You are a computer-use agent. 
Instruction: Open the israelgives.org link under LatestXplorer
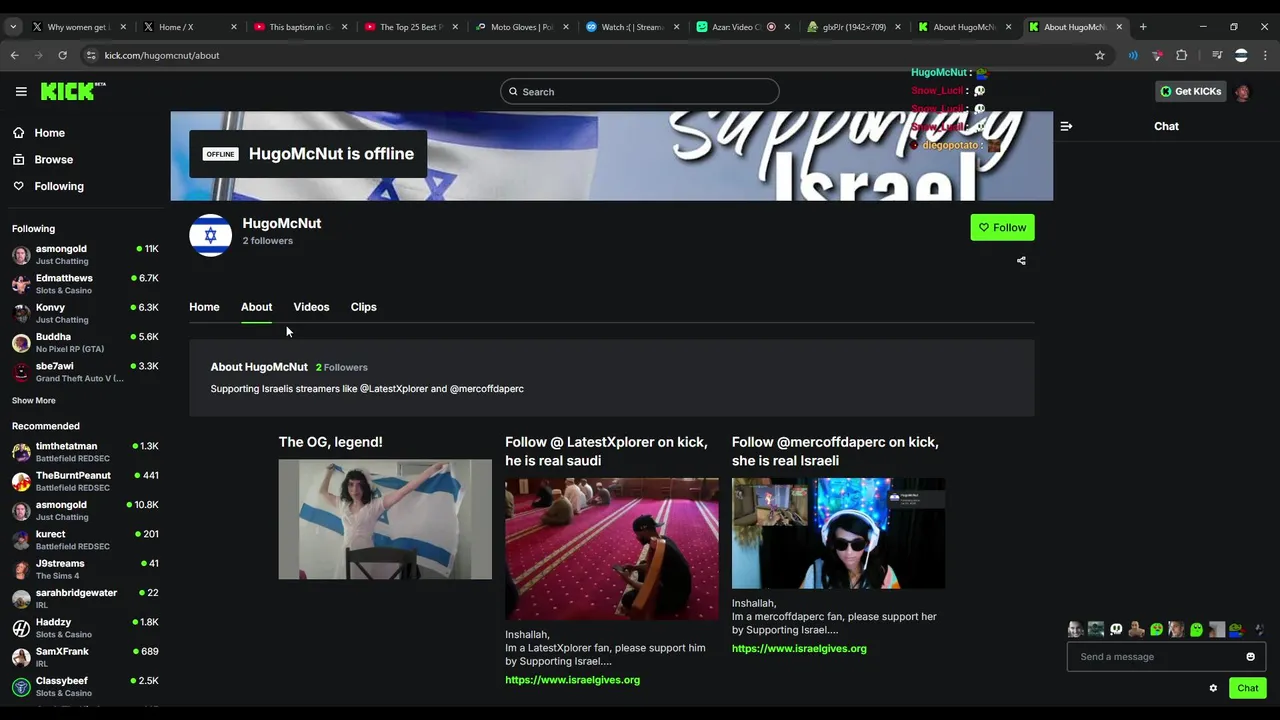click(x=572, y=680)
